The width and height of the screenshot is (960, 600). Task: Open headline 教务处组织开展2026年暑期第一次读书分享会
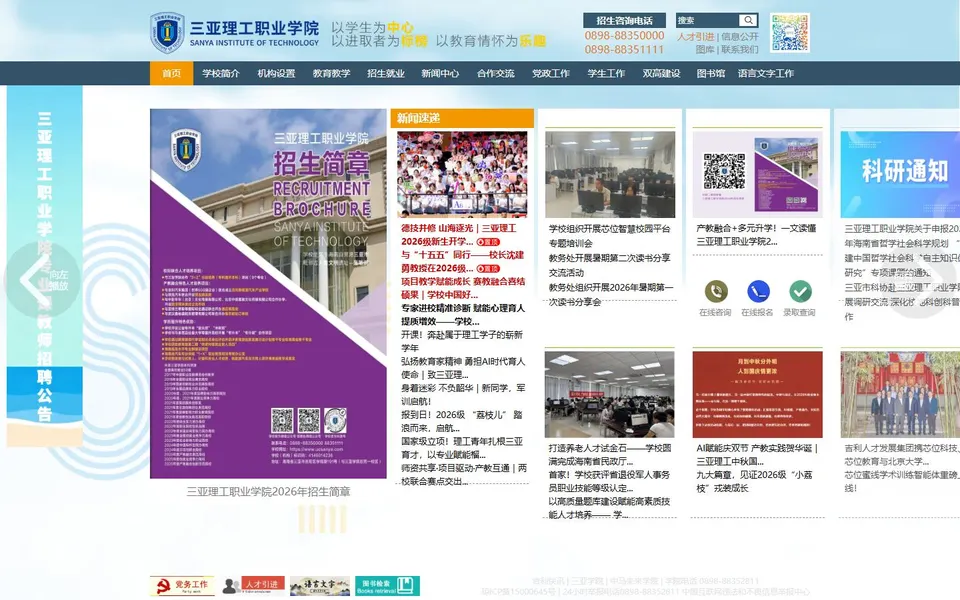point(610,294)
